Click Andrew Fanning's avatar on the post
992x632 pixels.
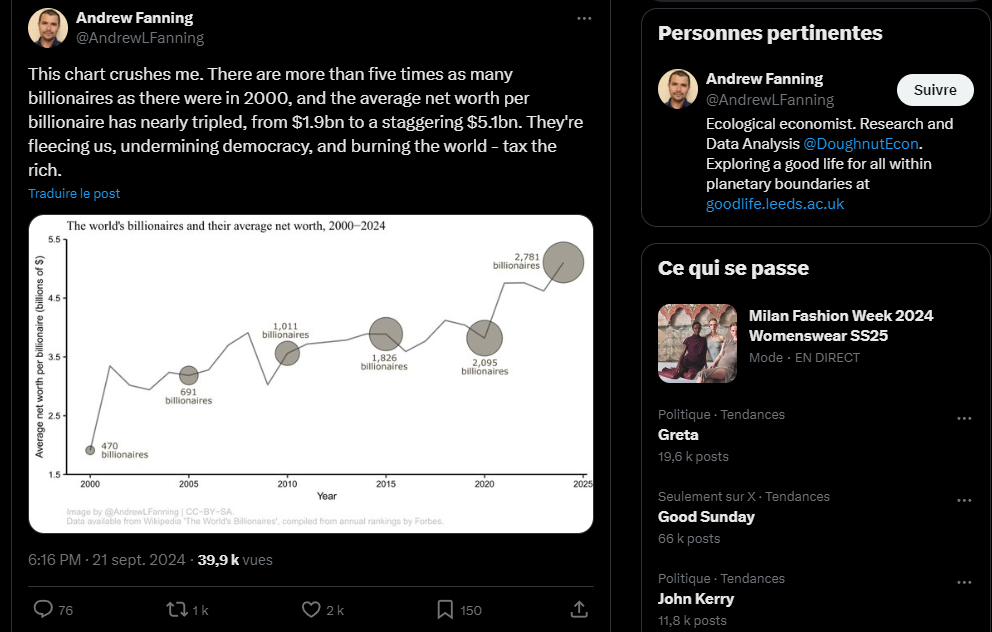click(48, 28)
